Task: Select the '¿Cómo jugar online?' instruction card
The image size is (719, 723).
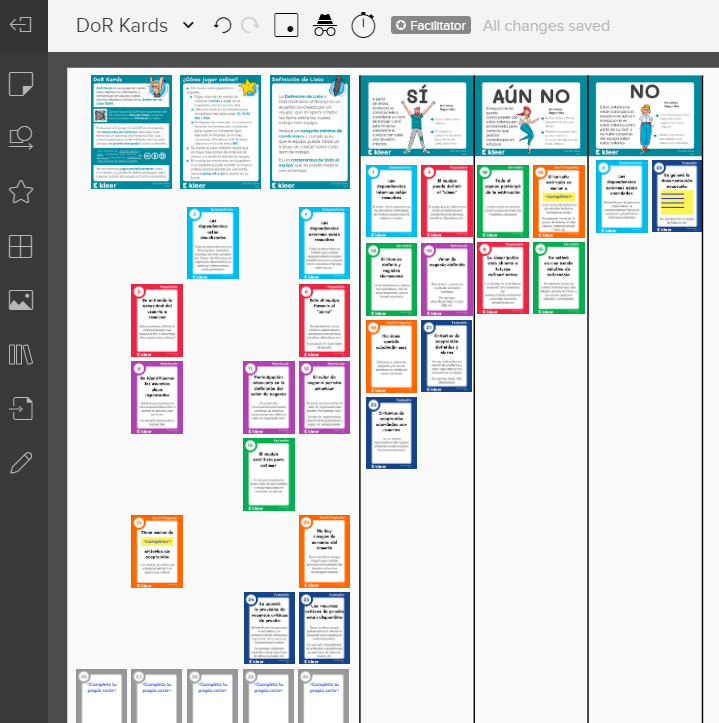Action: [220, 132]
